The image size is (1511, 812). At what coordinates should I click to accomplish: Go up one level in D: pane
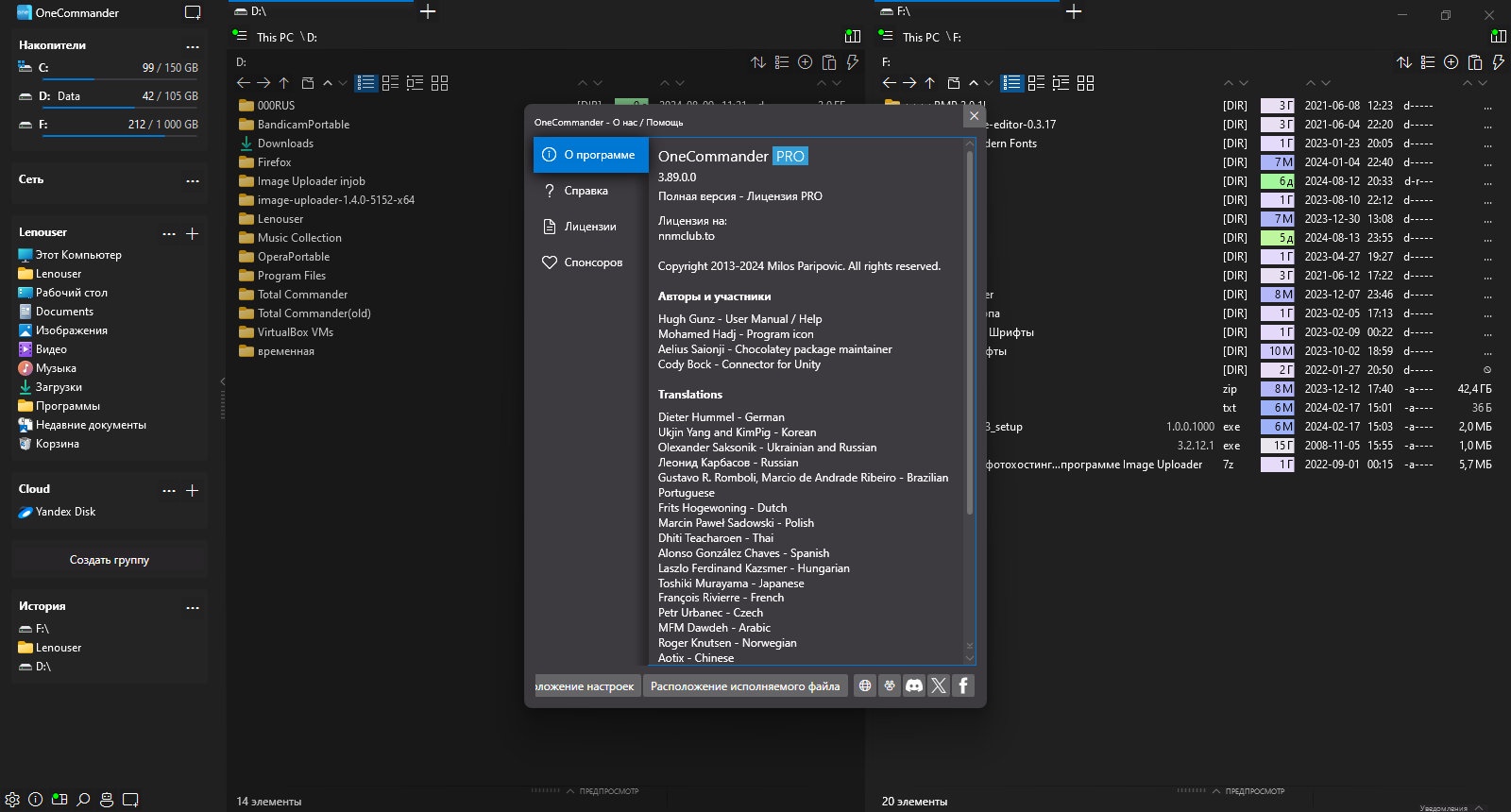pyautogui.click(x=283, y=83)
